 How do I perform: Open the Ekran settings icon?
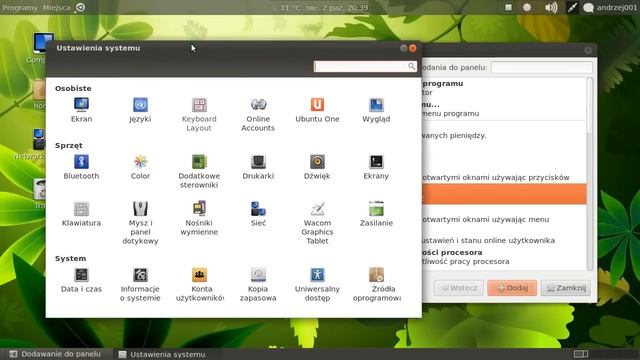pos(81,110)
